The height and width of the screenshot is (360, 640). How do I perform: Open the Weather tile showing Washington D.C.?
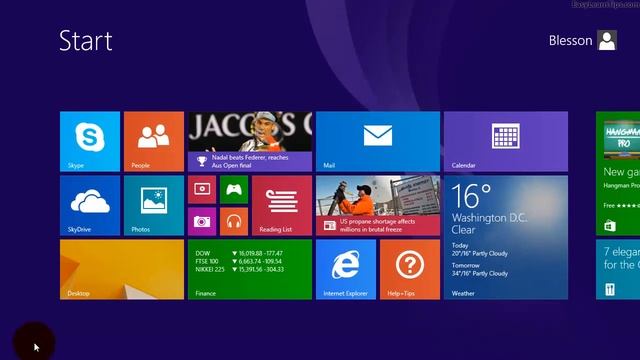tap(506, 238)
